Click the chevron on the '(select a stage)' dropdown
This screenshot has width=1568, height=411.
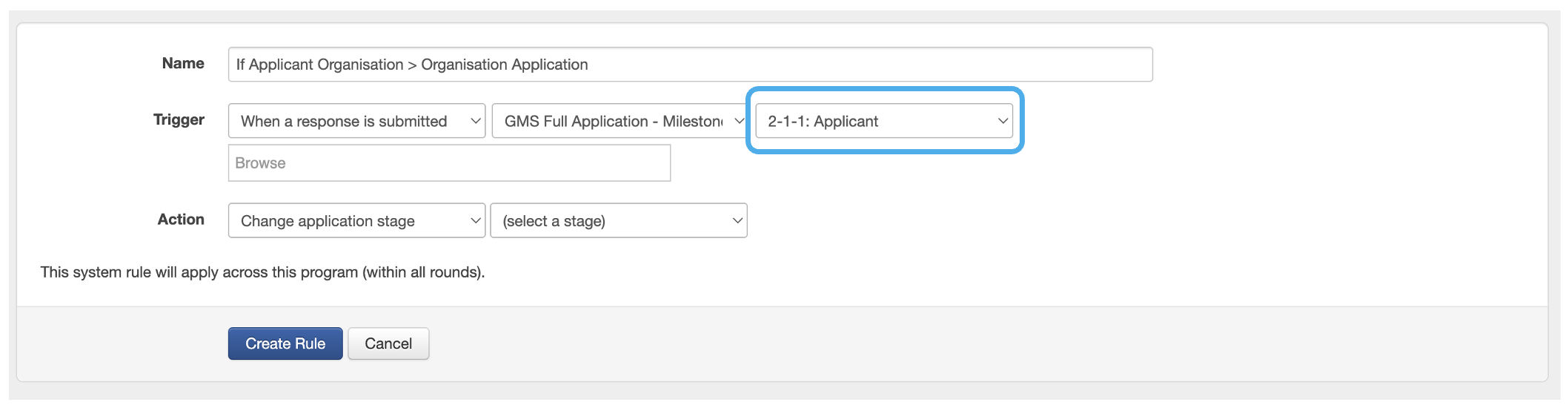click(737, 221)
